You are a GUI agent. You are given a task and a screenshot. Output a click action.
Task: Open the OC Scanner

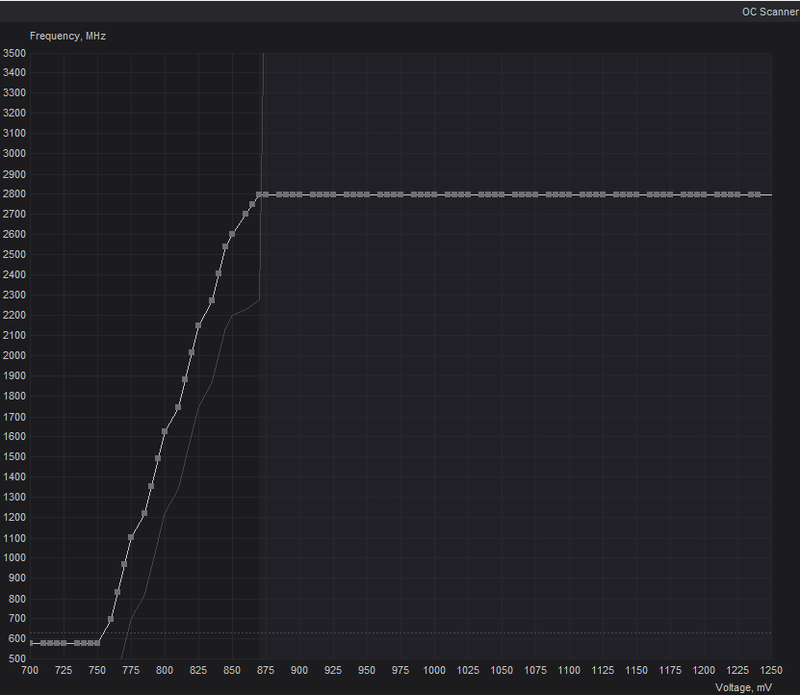click(770, 12)
